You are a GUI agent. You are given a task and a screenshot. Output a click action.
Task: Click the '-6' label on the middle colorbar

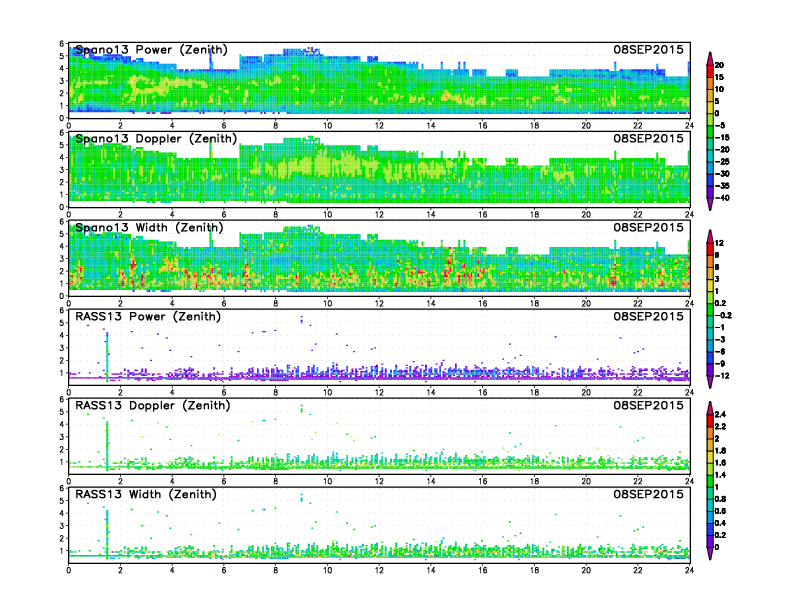pyautogui.click(x=720, y=352)
